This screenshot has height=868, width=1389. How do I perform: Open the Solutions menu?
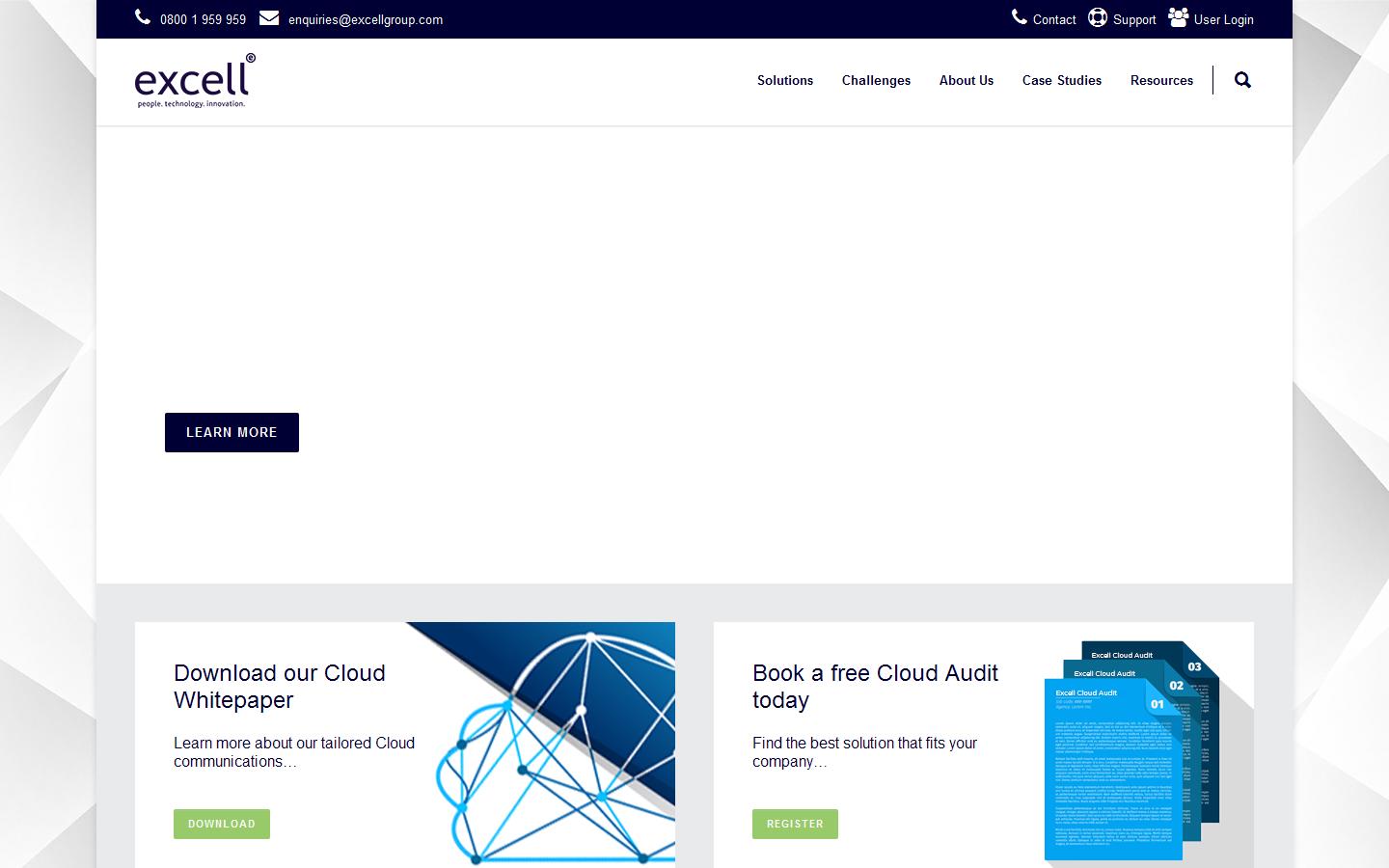coord(784,81)
